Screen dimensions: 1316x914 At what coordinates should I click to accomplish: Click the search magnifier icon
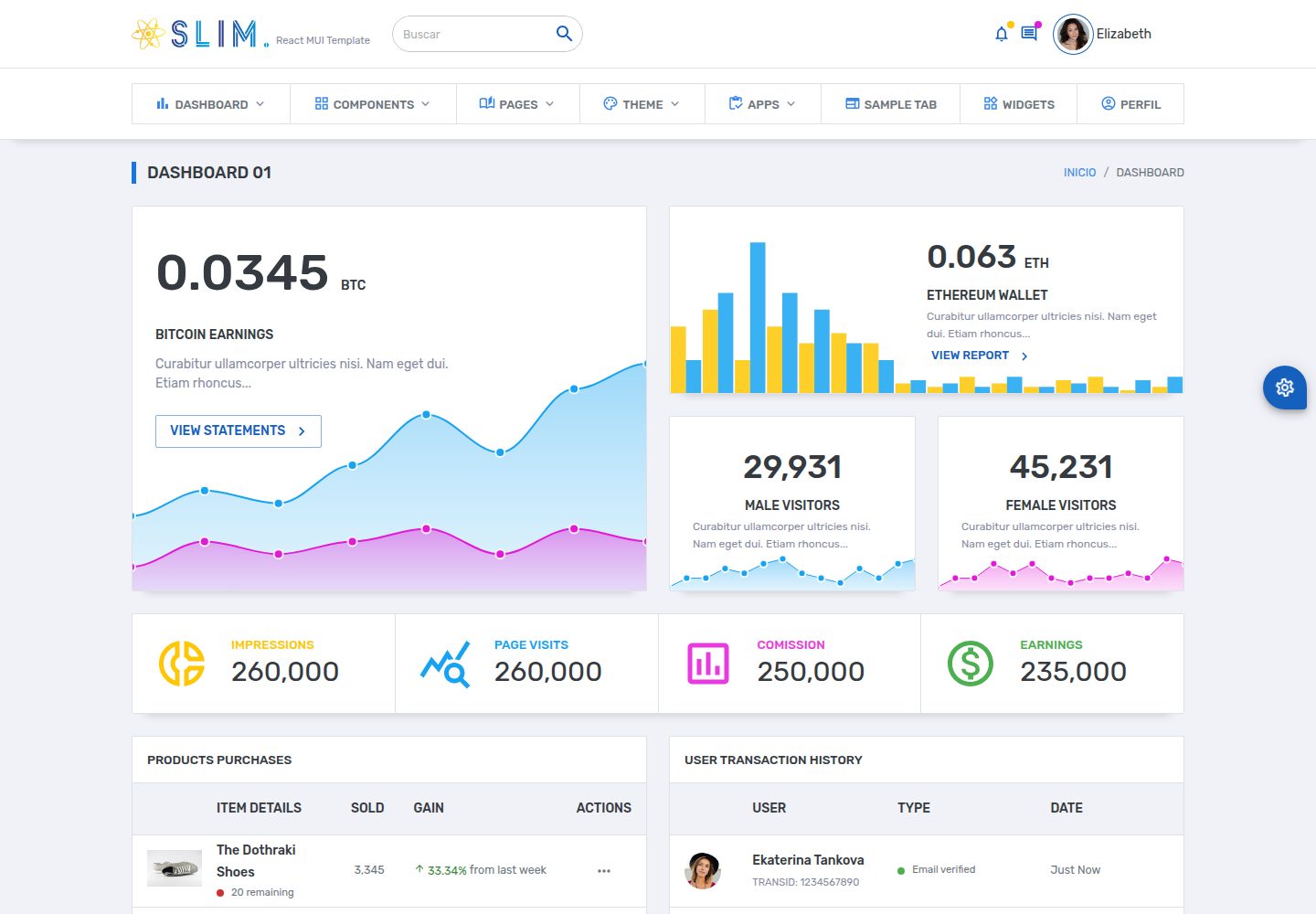[564, 34]
